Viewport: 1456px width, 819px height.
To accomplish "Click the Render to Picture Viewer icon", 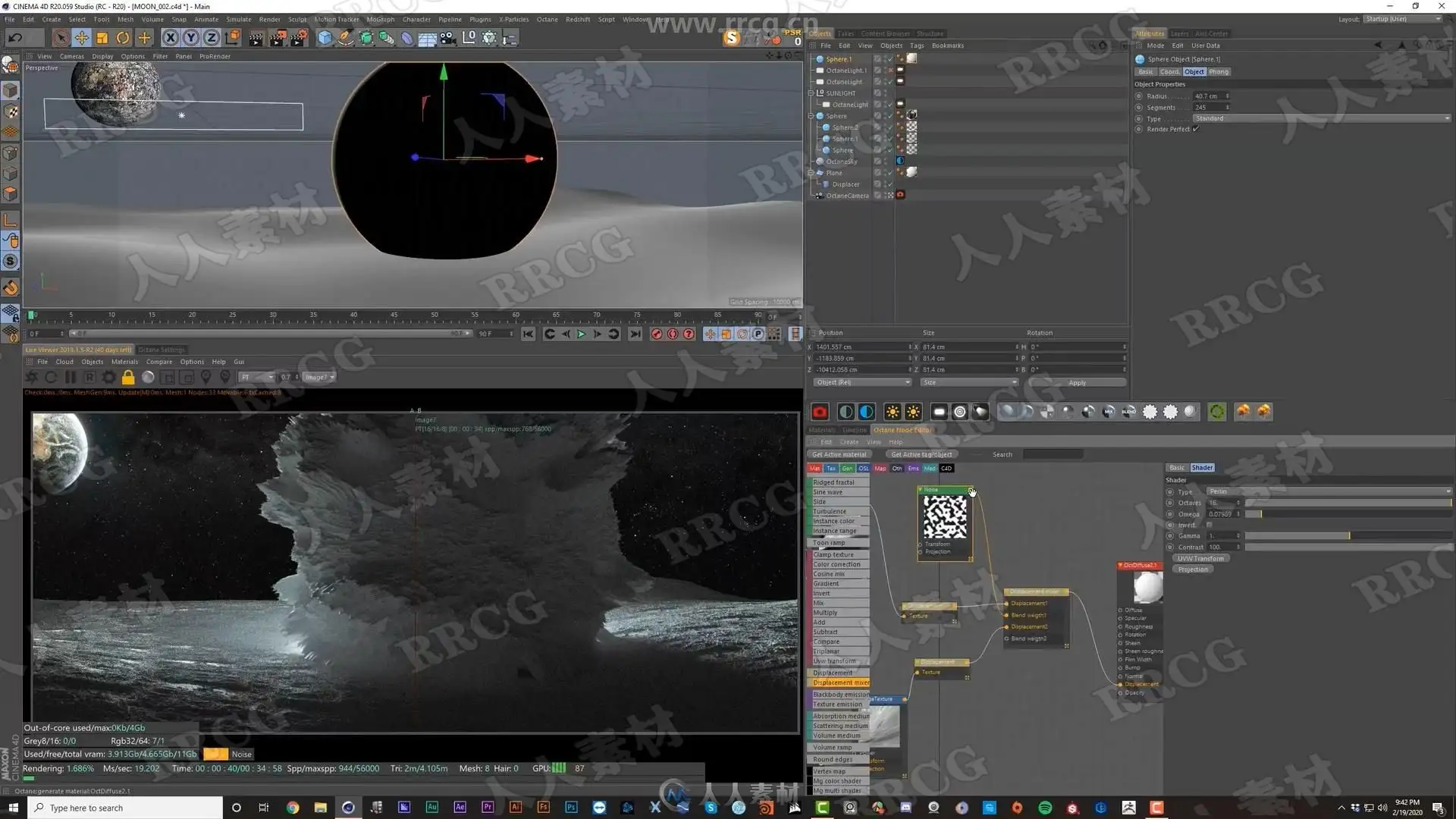I will (x=278, y=37).
